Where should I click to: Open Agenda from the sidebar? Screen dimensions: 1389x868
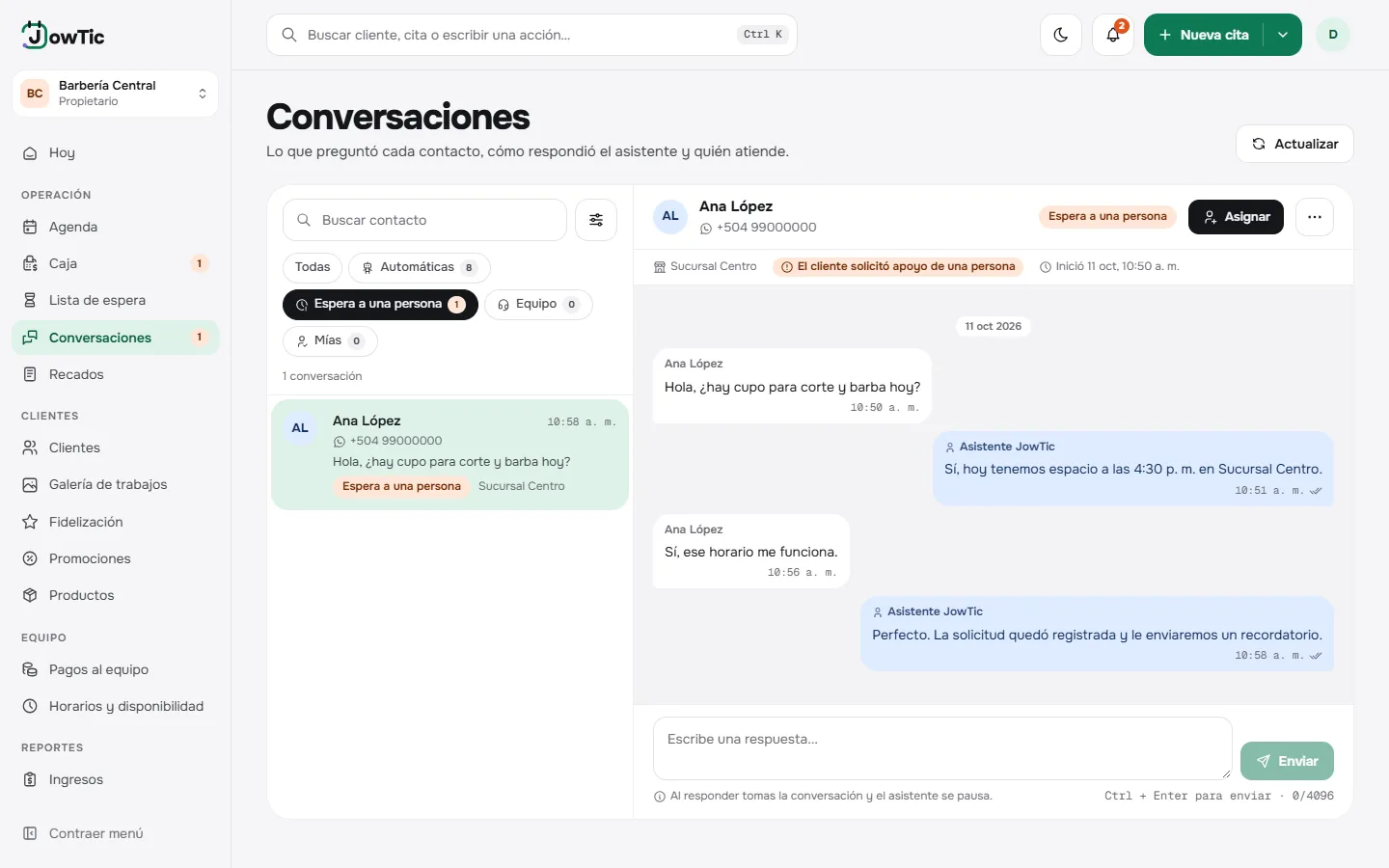115,227
